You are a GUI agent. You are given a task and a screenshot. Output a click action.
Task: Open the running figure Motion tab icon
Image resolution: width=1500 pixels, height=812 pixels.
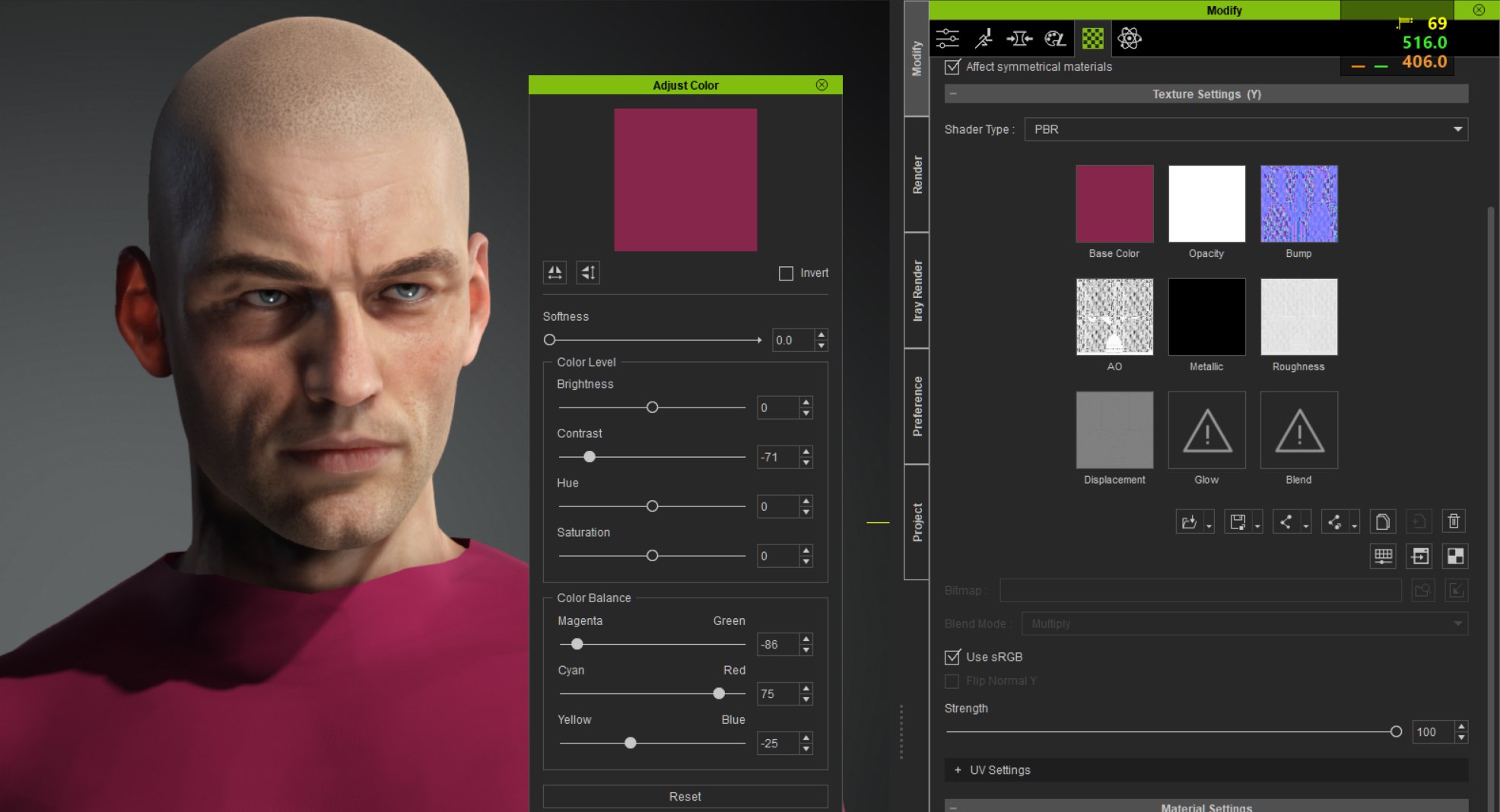coord(984,38)
